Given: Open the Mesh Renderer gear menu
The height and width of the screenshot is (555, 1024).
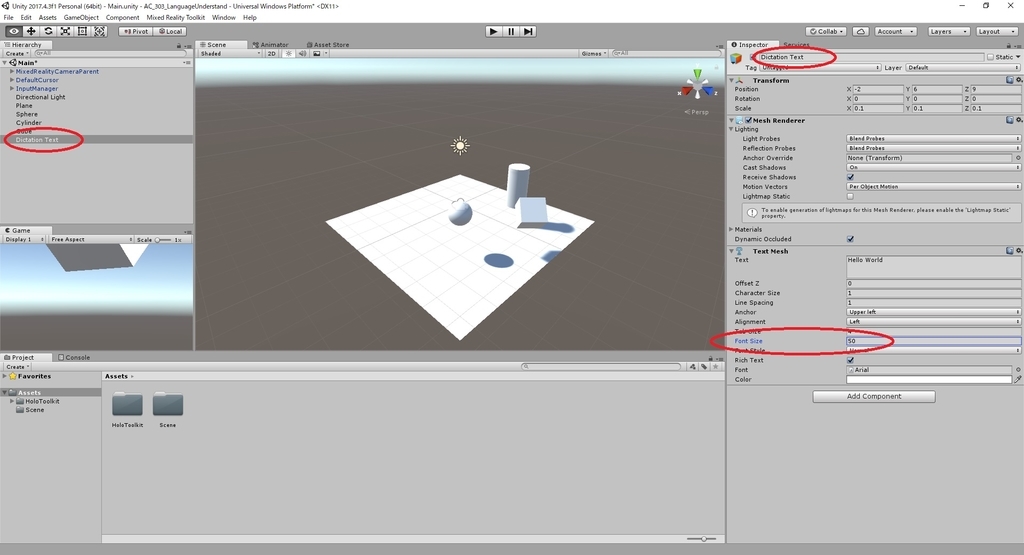Looking at the screenshot, I should (1018, 120).
